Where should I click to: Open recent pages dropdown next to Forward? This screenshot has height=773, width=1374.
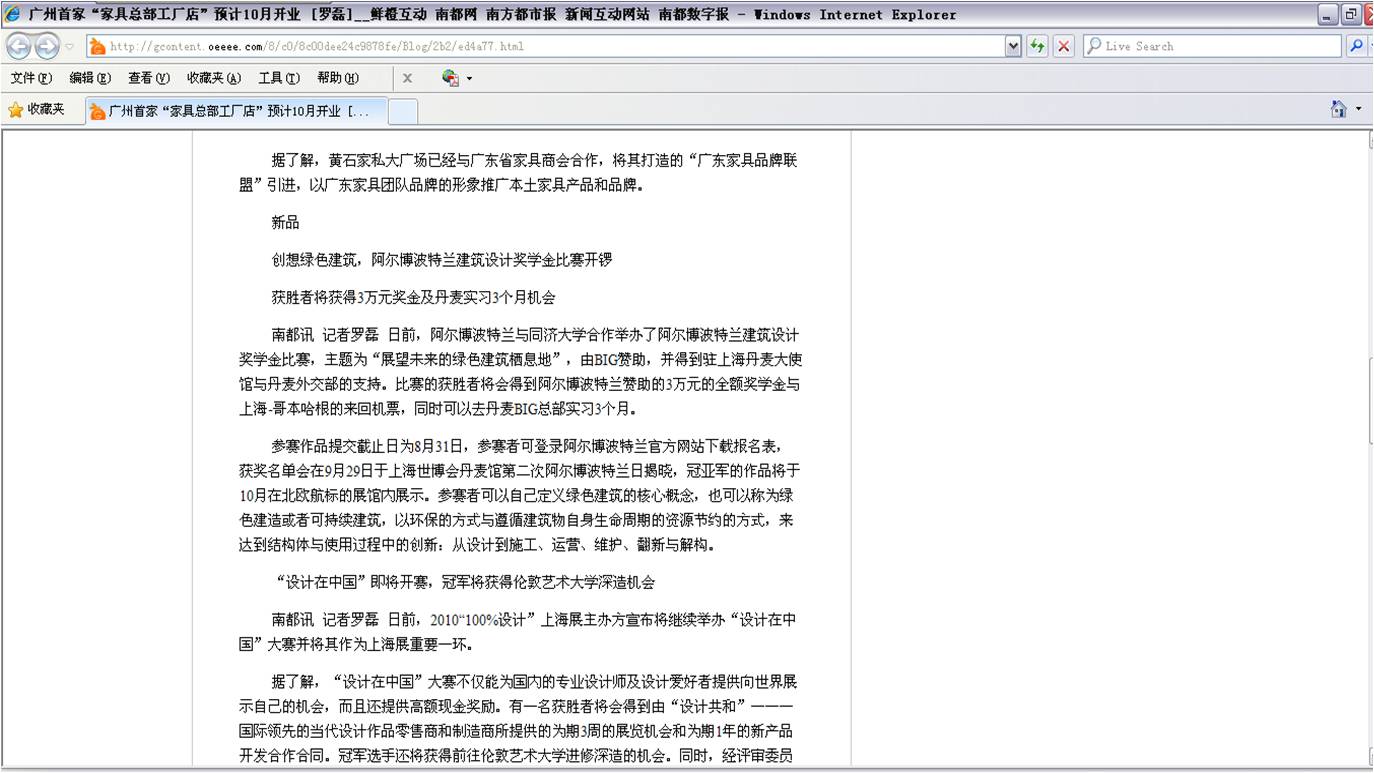click(x=69, y=47)
